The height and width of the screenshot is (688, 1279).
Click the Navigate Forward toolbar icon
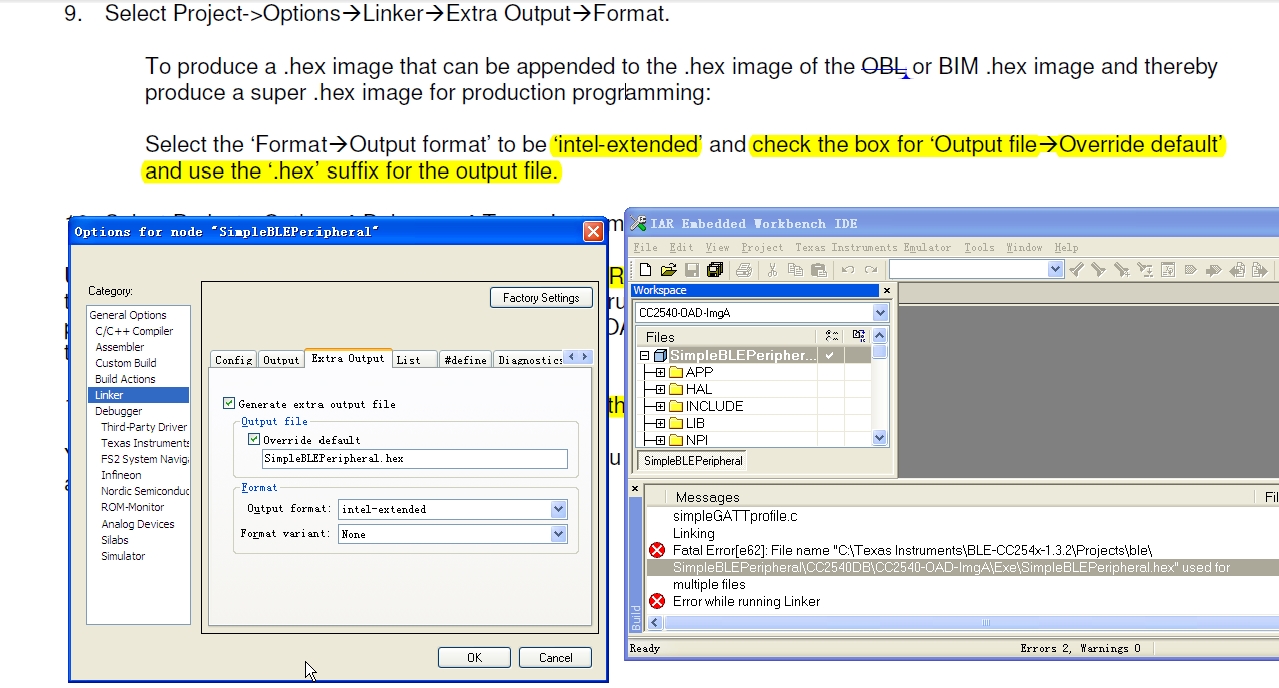[x=1258, y=270]
